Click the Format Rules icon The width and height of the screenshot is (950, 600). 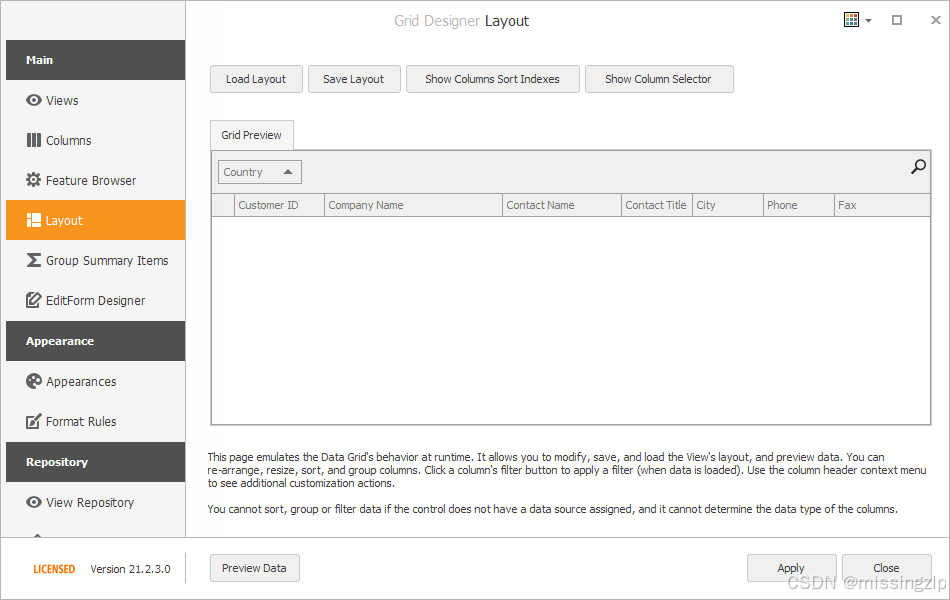click(x=34, y=421)
